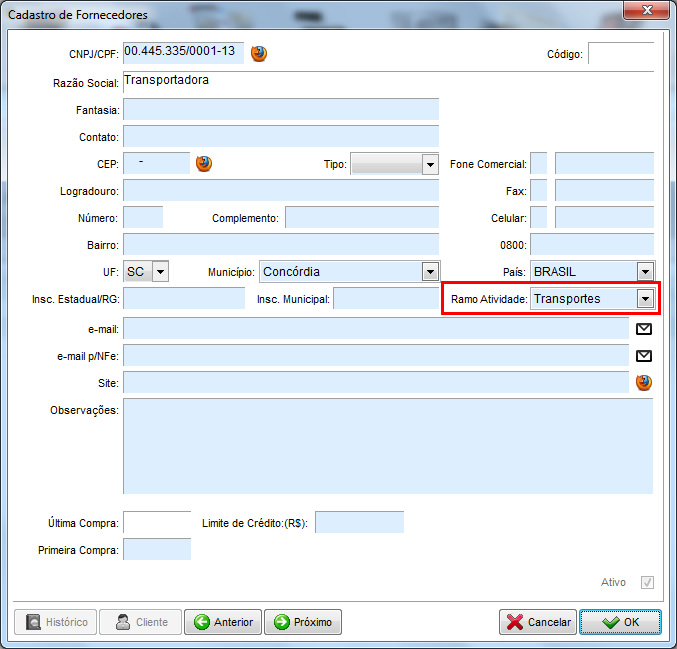Open the website icon beside Site field
The height and width of the screenshot is (649, 677).
(x=644, y=382)
